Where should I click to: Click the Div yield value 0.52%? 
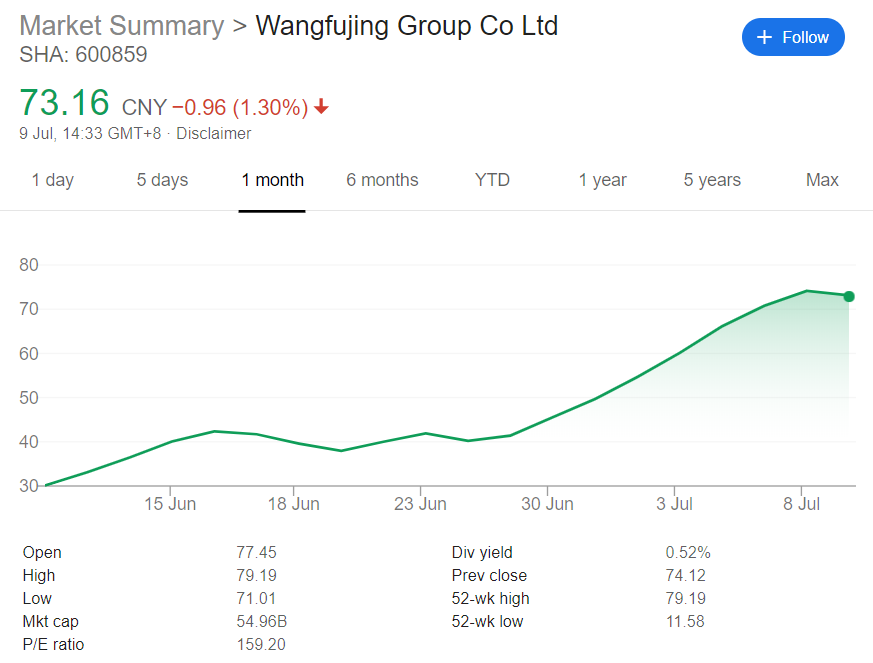[x=688, y=552]
